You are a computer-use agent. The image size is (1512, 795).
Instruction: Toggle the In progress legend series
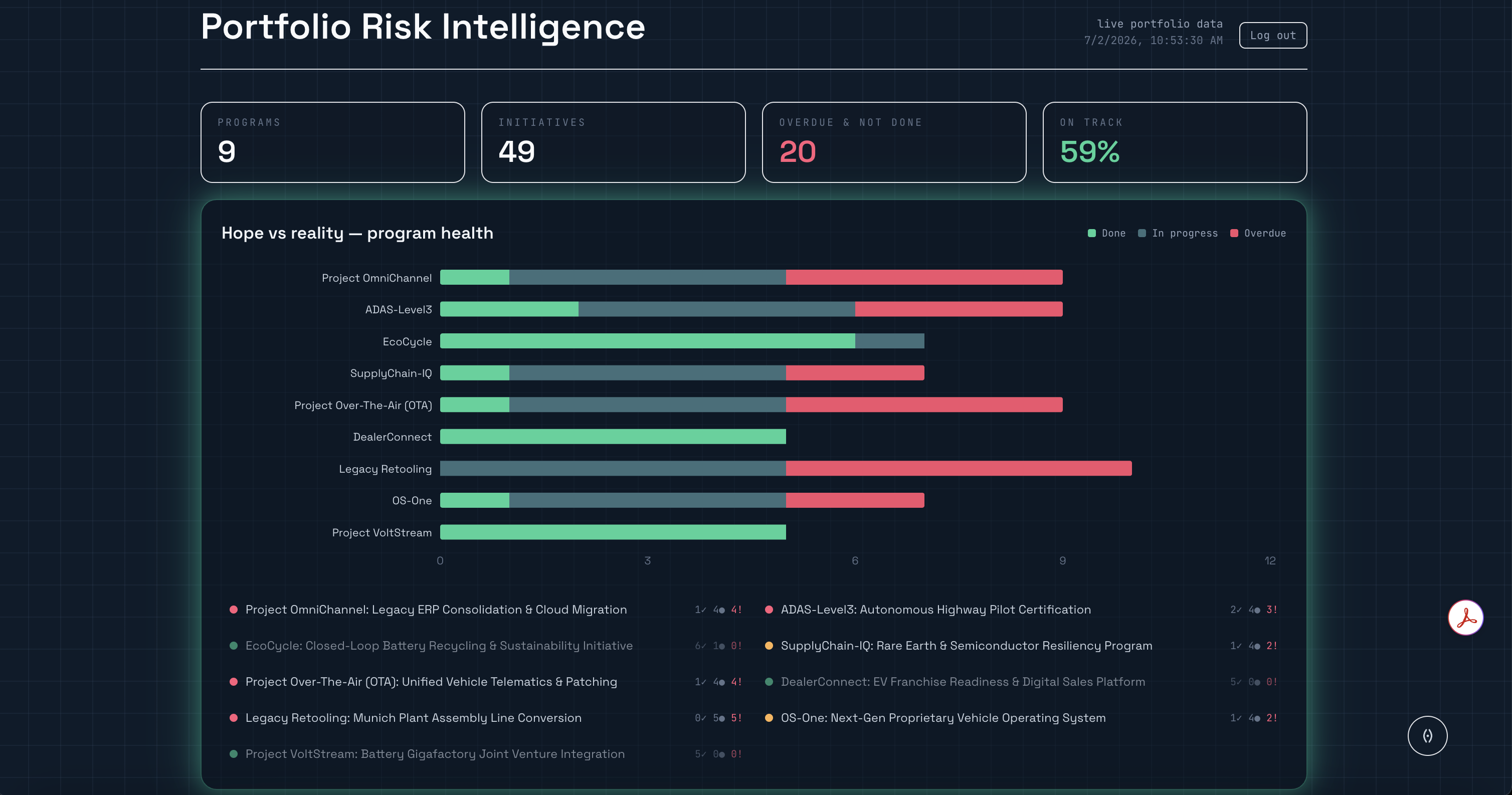tap(1178, 233)
